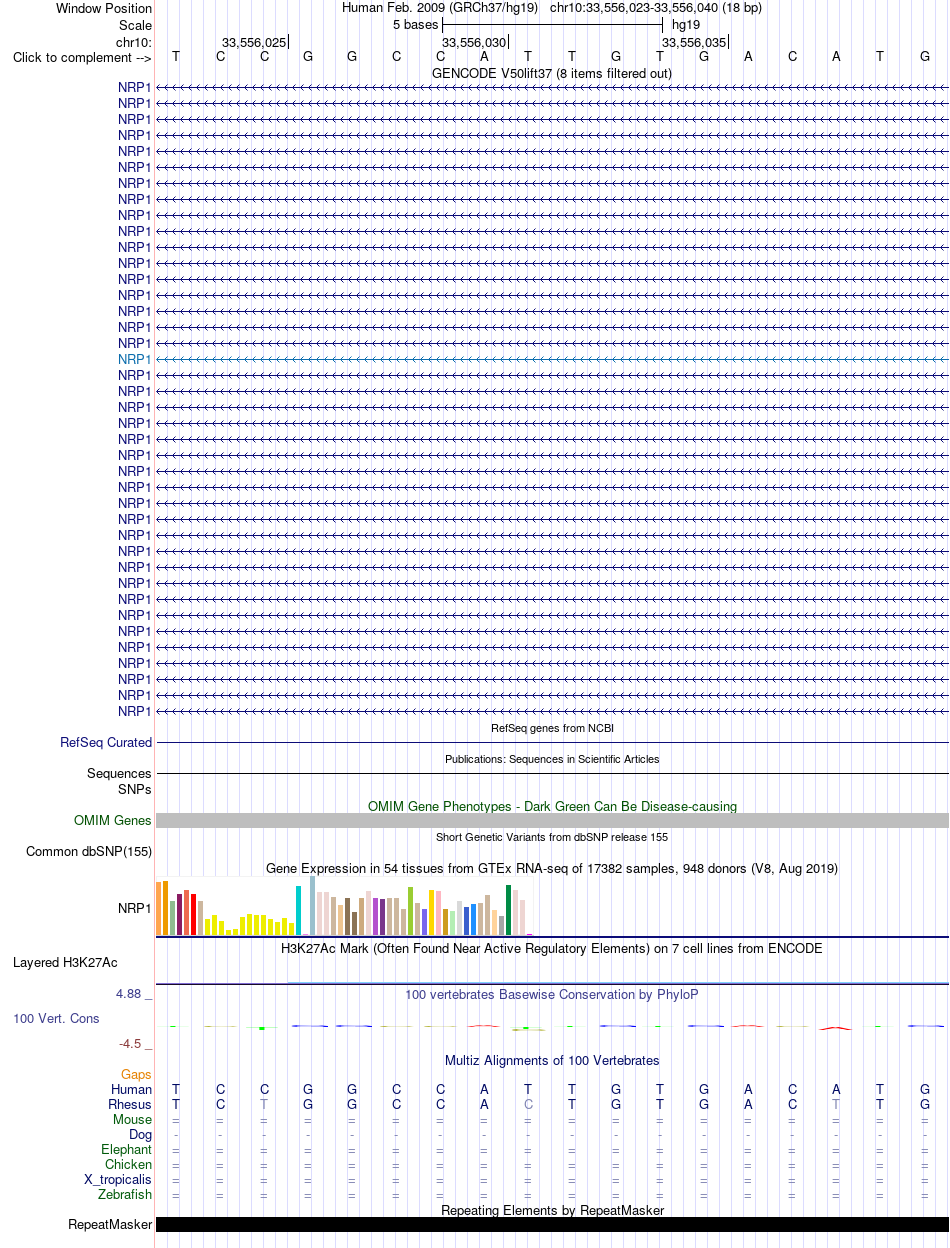Image resolution: width=950 pixels, height=1248 pixels.
Task: Click the chr10: ruler label
Action: coord(134,42)
